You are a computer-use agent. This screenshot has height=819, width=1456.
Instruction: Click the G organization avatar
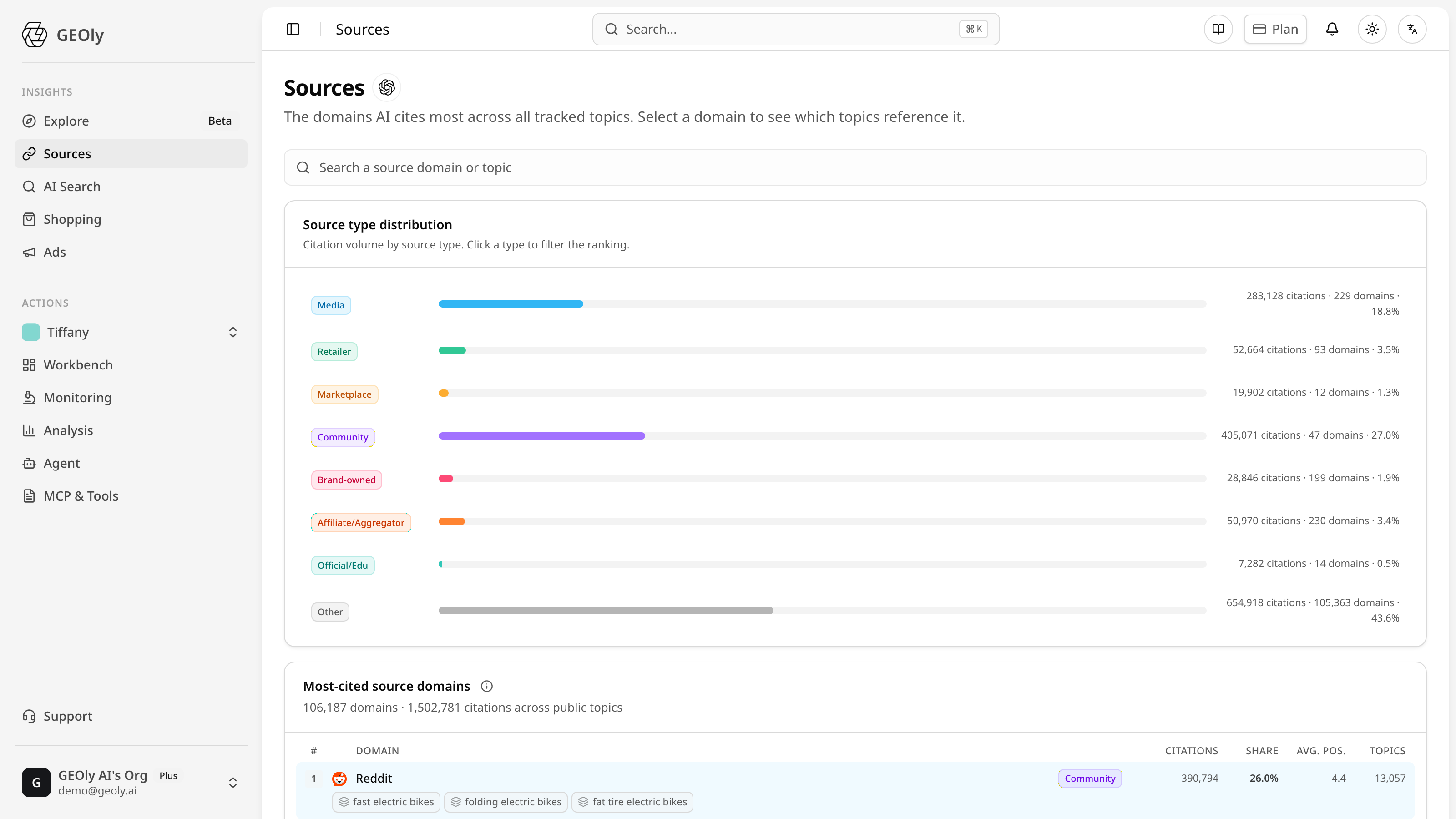(36, 783)
